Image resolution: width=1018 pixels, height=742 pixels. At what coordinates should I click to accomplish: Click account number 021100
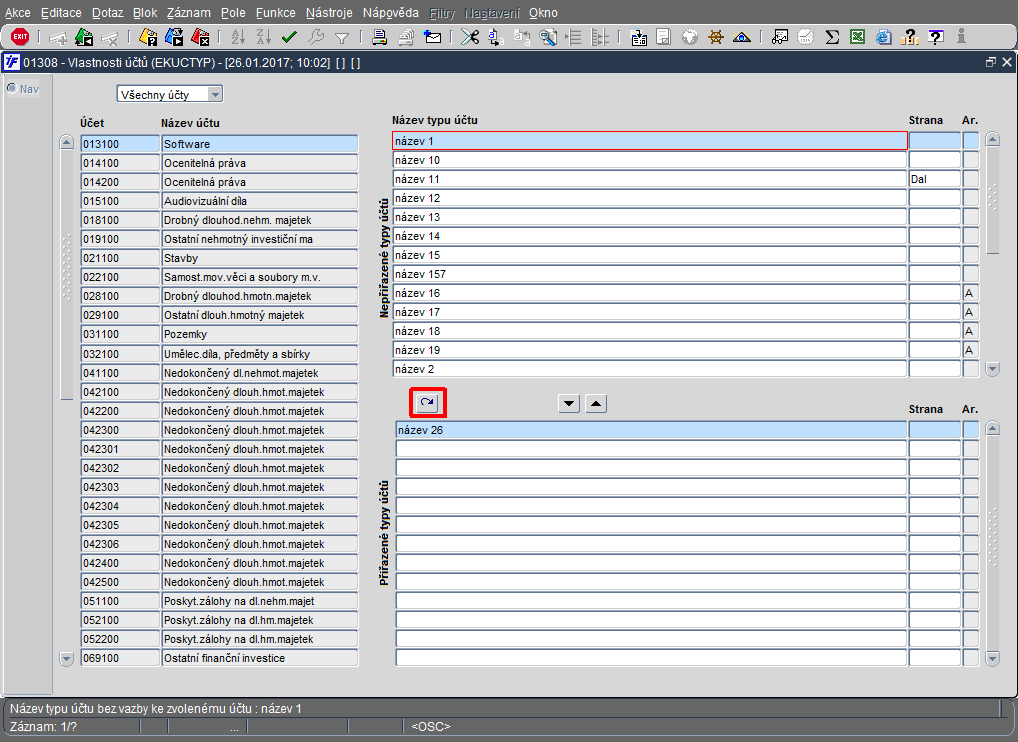(120, 258)
